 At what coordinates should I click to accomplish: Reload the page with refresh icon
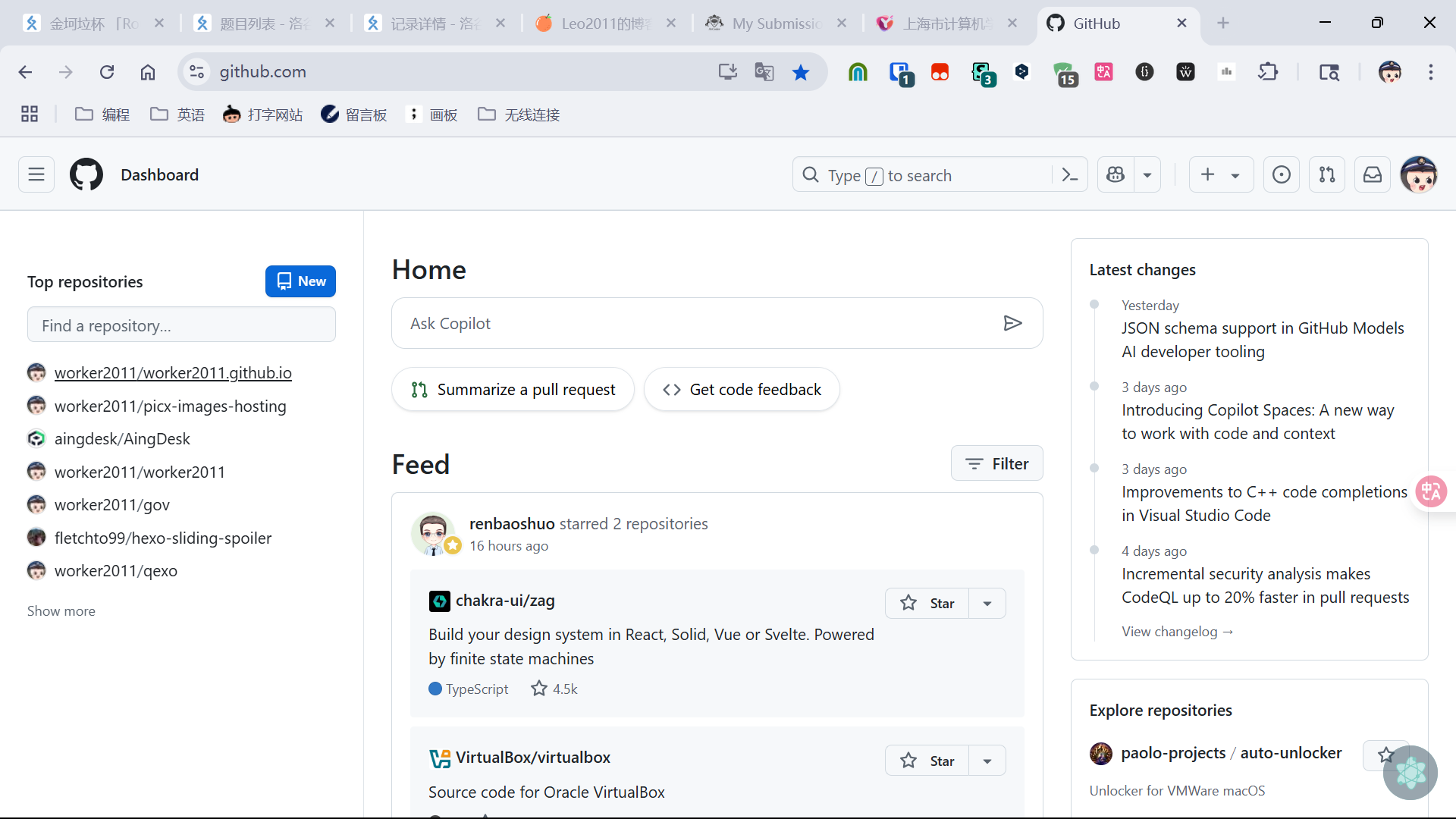107,72
